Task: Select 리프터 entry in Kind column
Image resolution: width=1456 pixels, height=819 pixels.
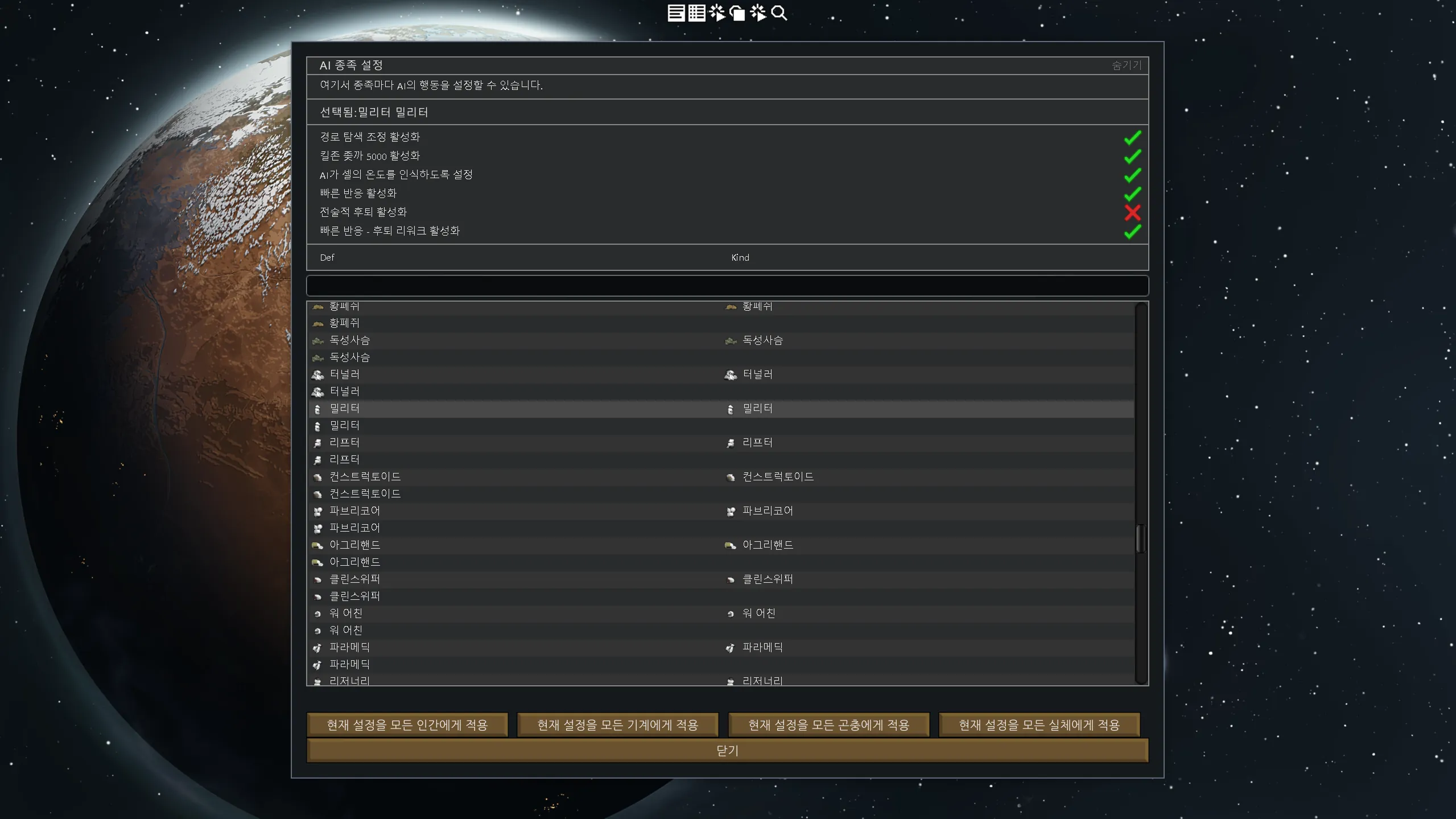Action: tap(757, 442)
